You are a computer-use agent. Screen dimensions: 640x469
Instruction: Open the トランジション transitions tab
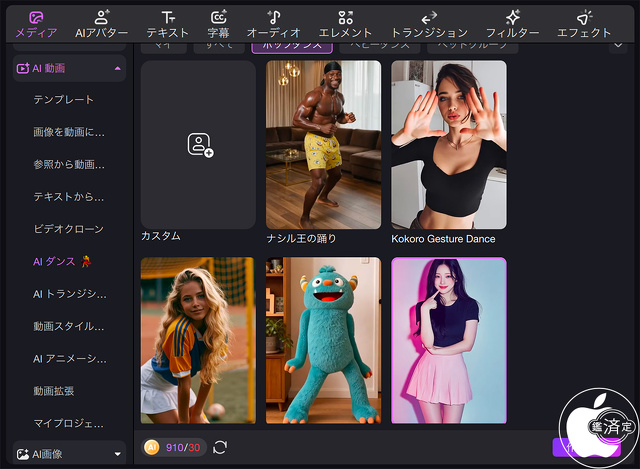pyautogui.click(x=429, y=24)
